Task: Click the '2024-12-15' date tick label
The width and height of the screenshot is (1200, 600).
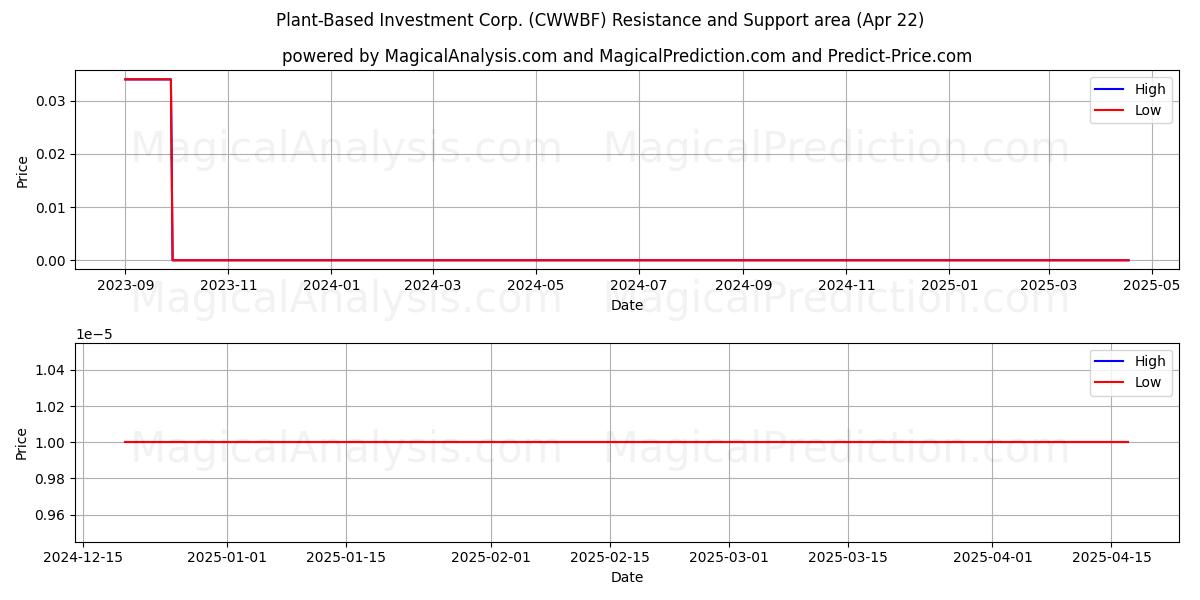Action: [x=83, y=557]
